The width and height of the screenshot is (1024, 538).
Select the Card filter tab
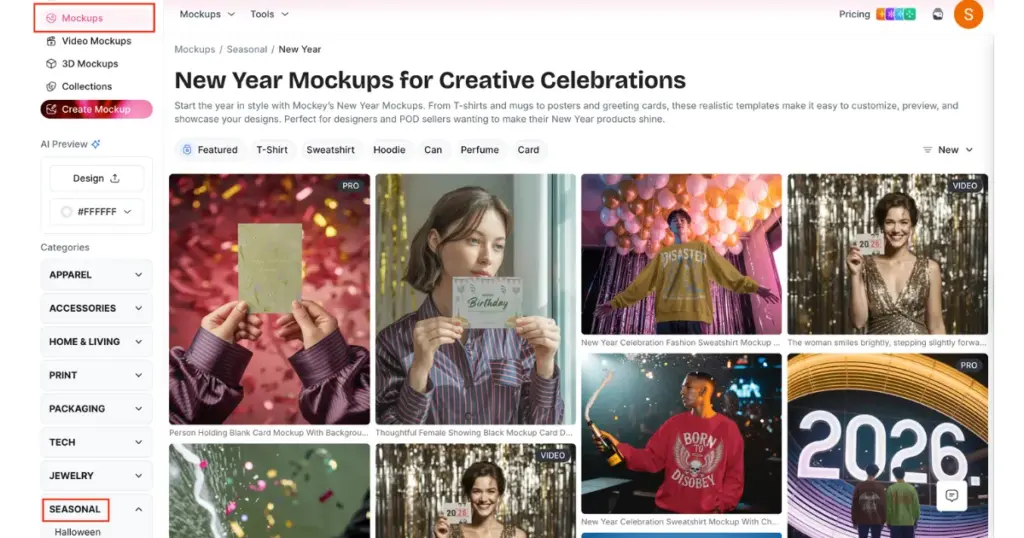[x=528, y=150]
